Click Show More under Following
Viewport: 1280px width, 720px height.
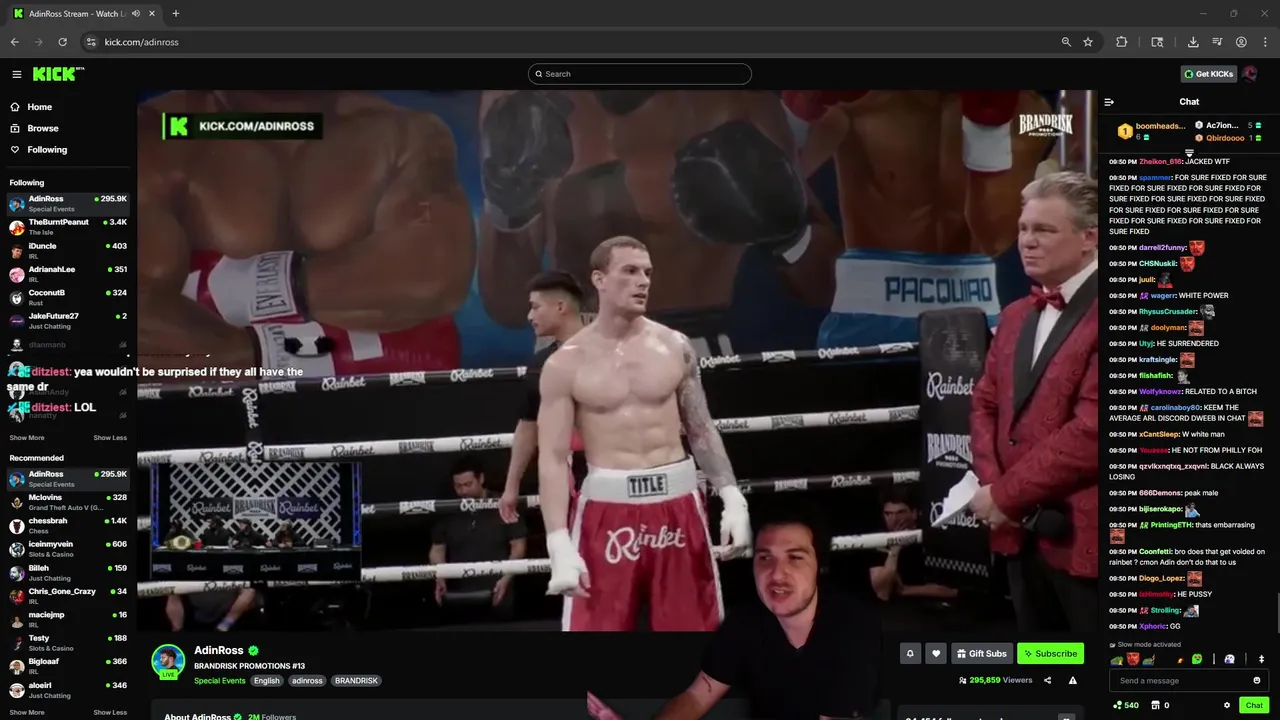point(27,438)
